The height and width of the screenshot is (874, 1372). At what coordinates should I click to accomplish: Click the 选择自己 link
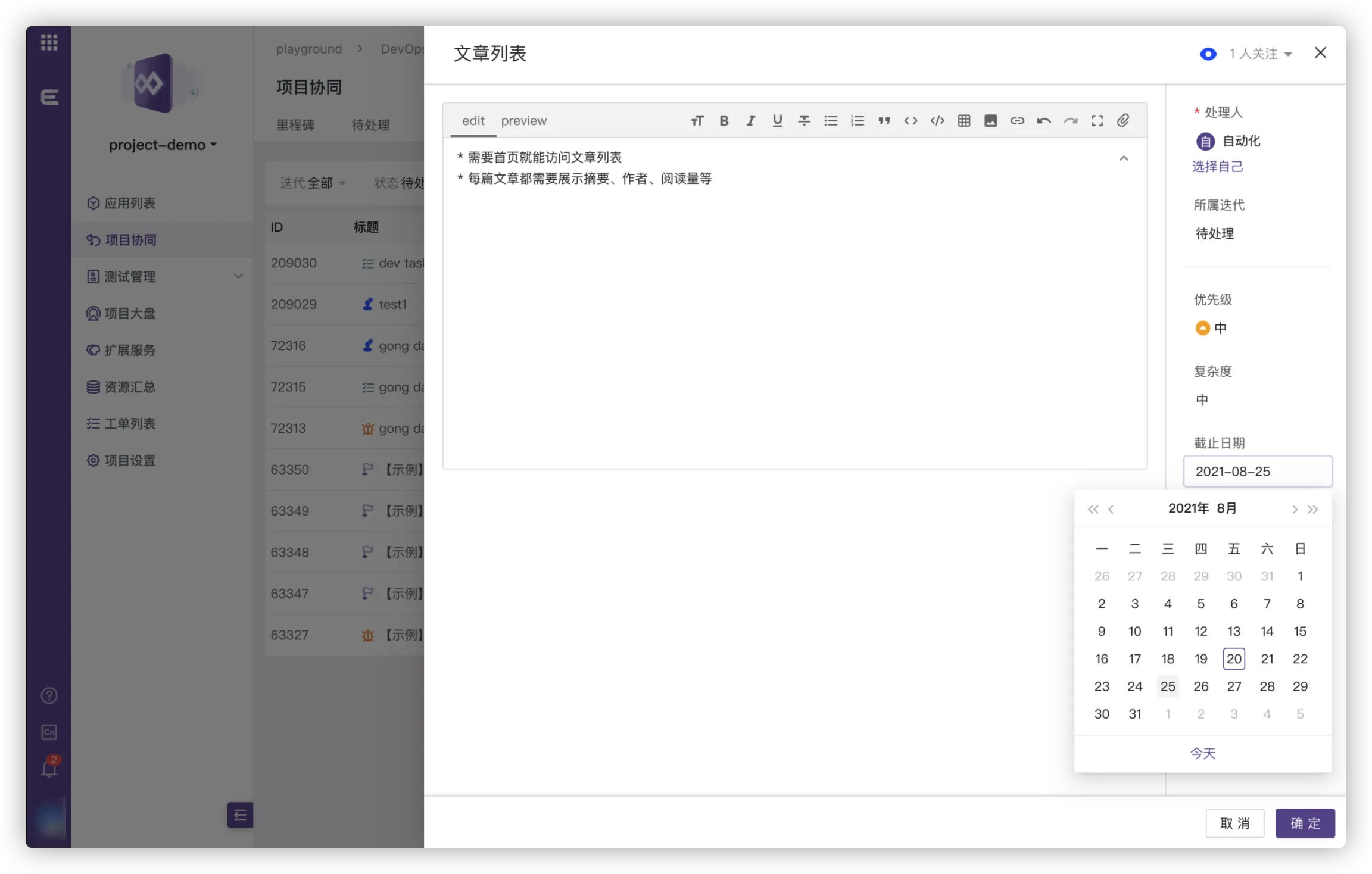(1218, 167)
